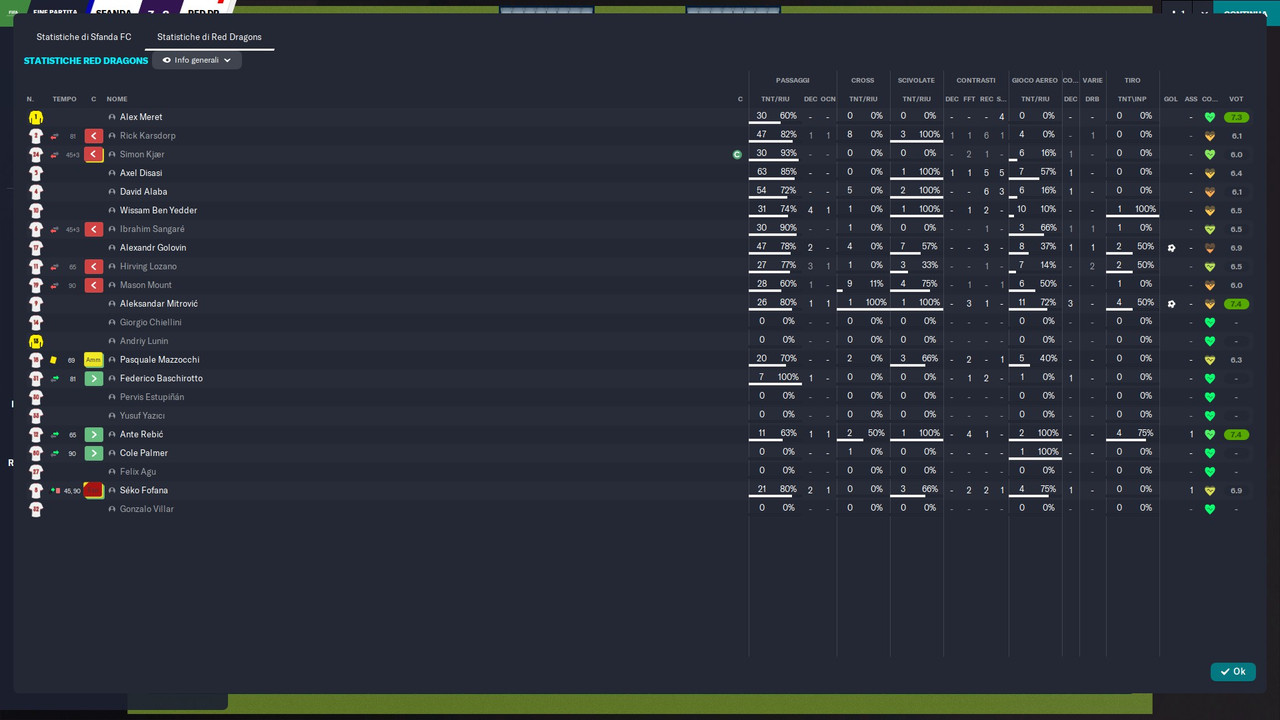The height and width of the screenshot is (720, 1280).
Task: Click the condition heart icon for Gonzalo Villar
Action: [x=1209, y=509]
